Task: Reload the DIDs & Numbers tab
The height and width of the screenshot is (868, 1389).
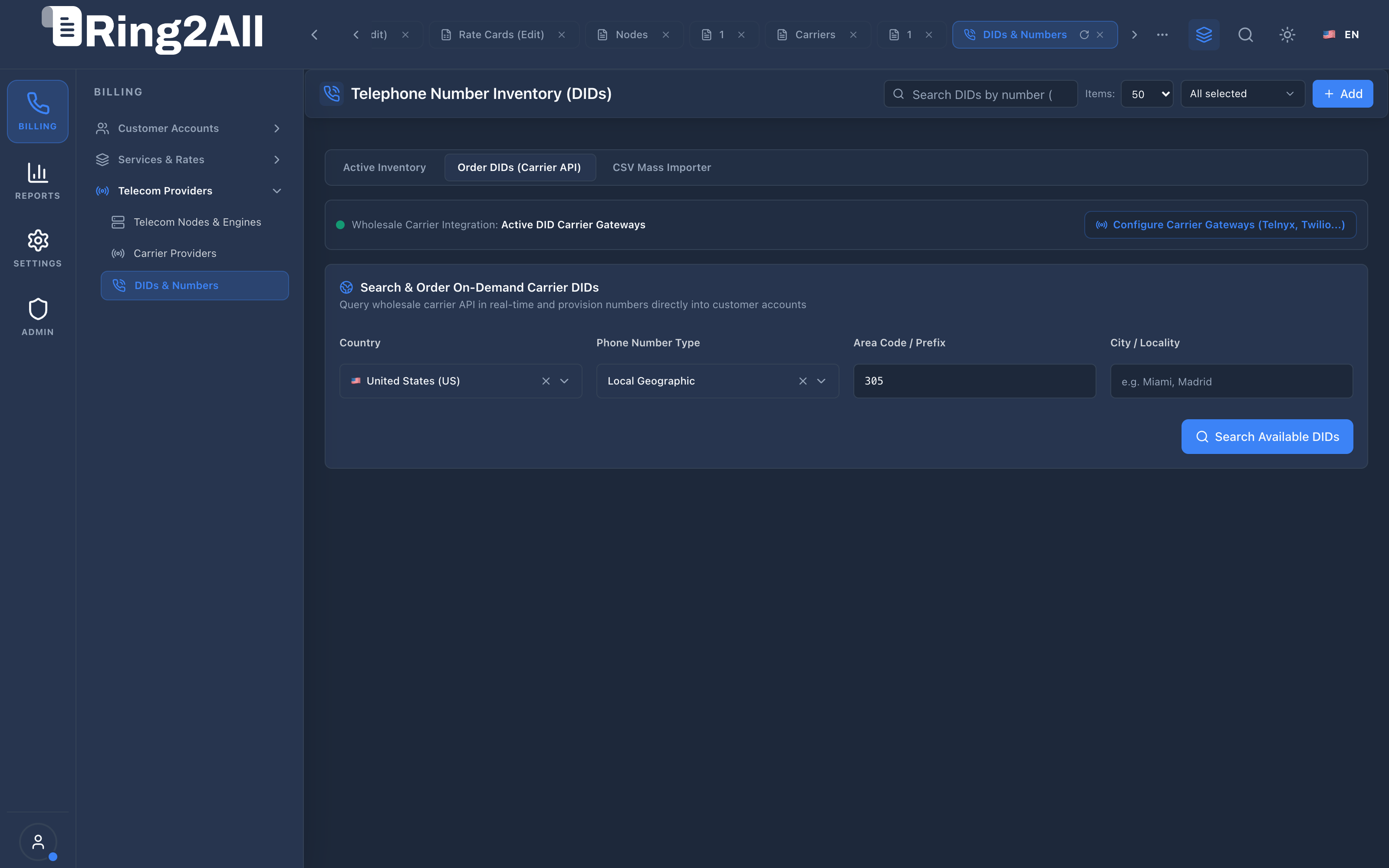Action: click(1084, 35)
